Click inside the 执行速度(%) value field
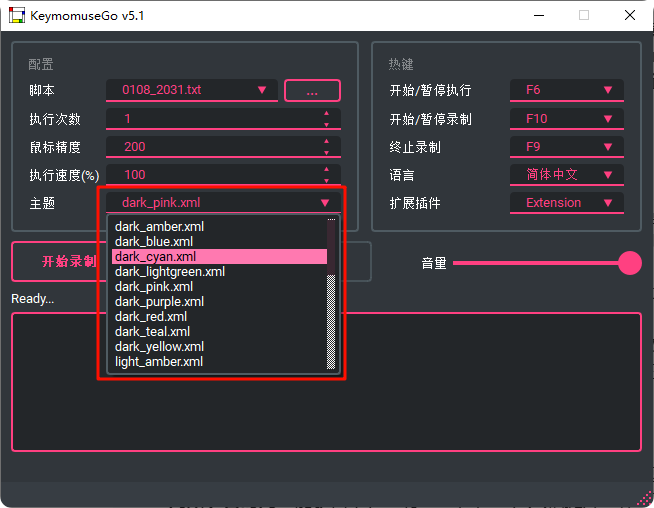Image resolution: width=654 pixels, height=508 pixels. pos(210,175)
